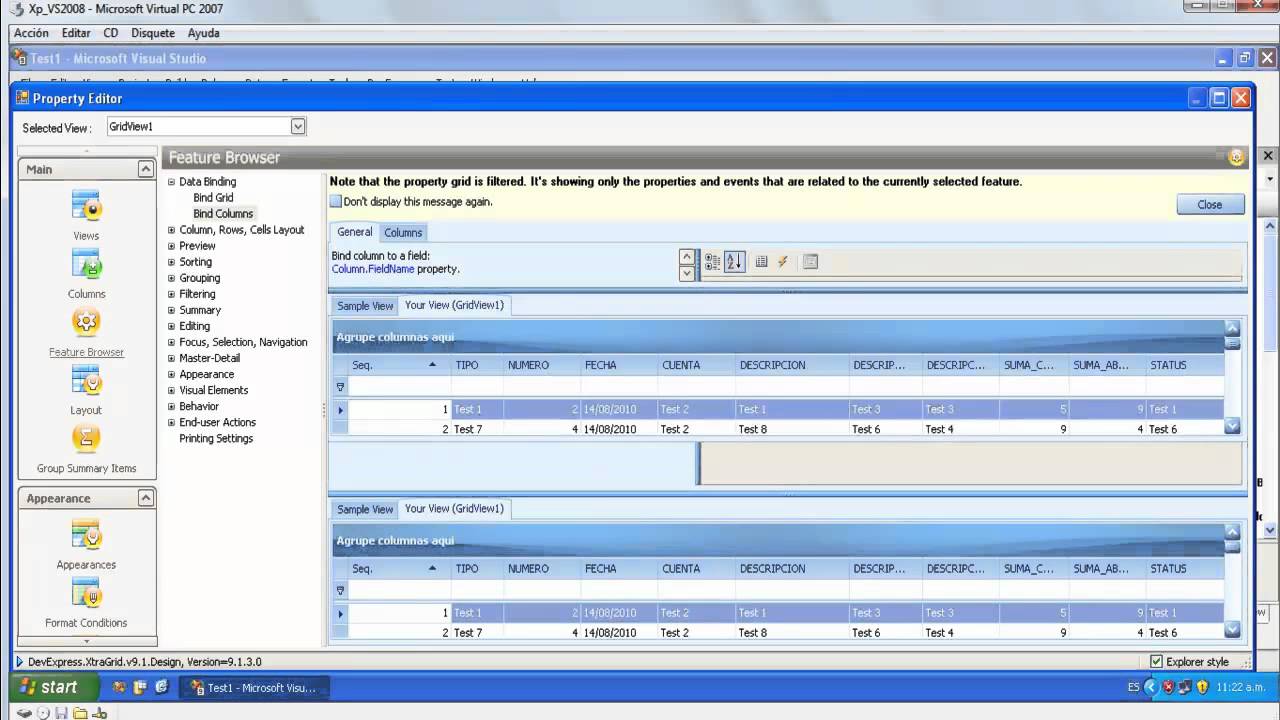Open the first Quick Launch icon
1280x720 pixels.
point(119,688)
